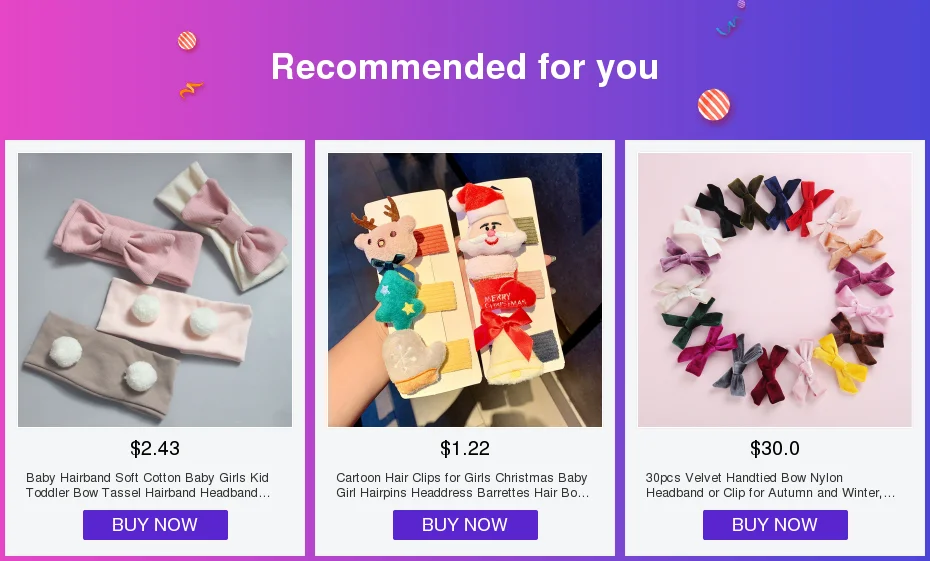The image size is (930, 561).
Task: Open the Baby Hairband Soft Cotton title link
Action: (x=148, y=485)
